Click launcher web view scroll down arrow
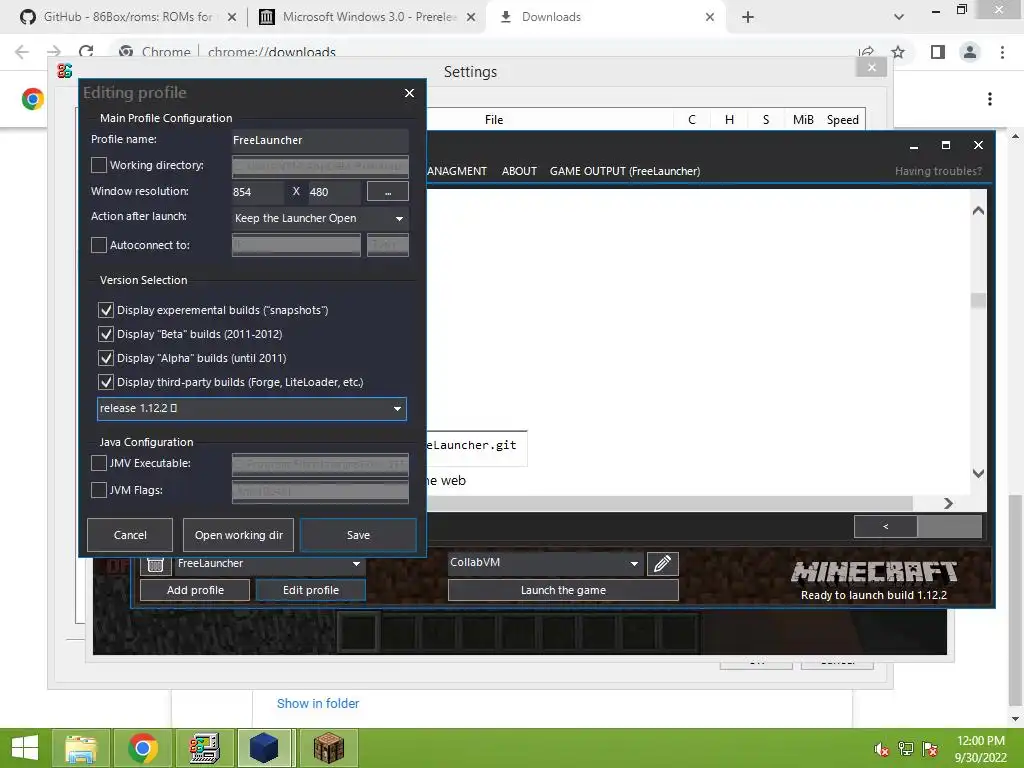 click(978, 473)
